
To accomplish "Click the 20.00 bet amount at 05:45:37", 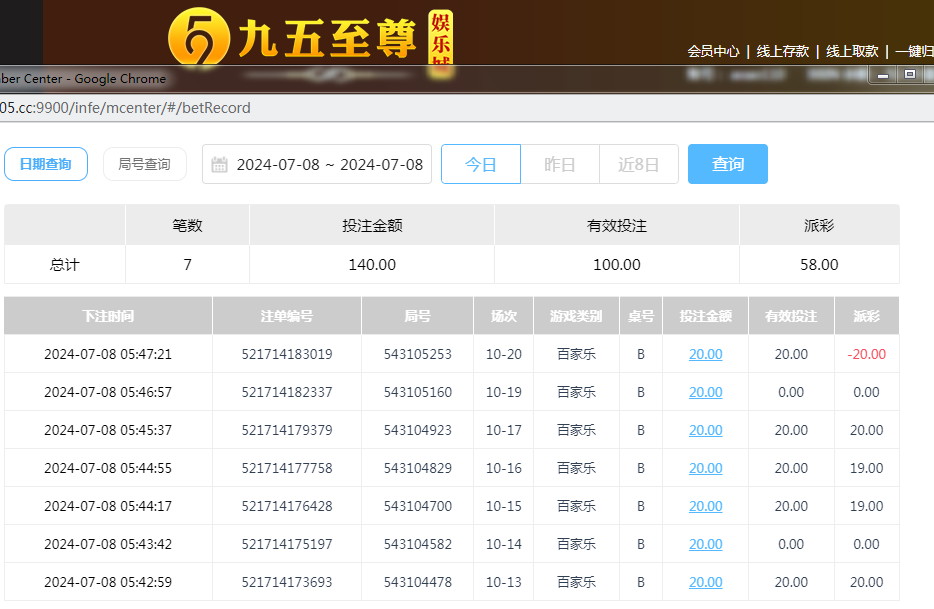I will click(705, 430).
